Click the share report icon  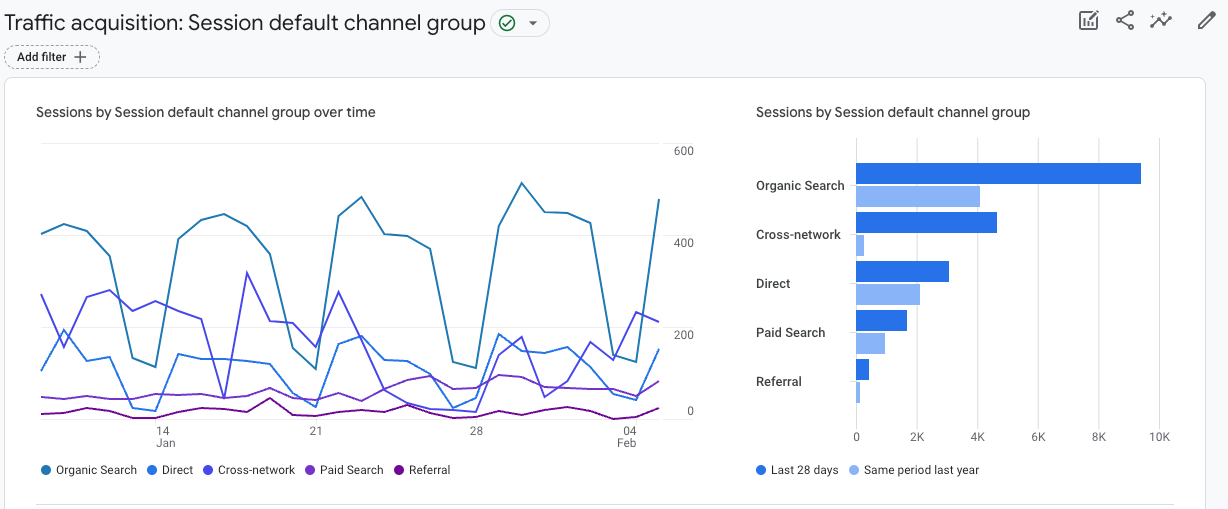[1125, 21]
